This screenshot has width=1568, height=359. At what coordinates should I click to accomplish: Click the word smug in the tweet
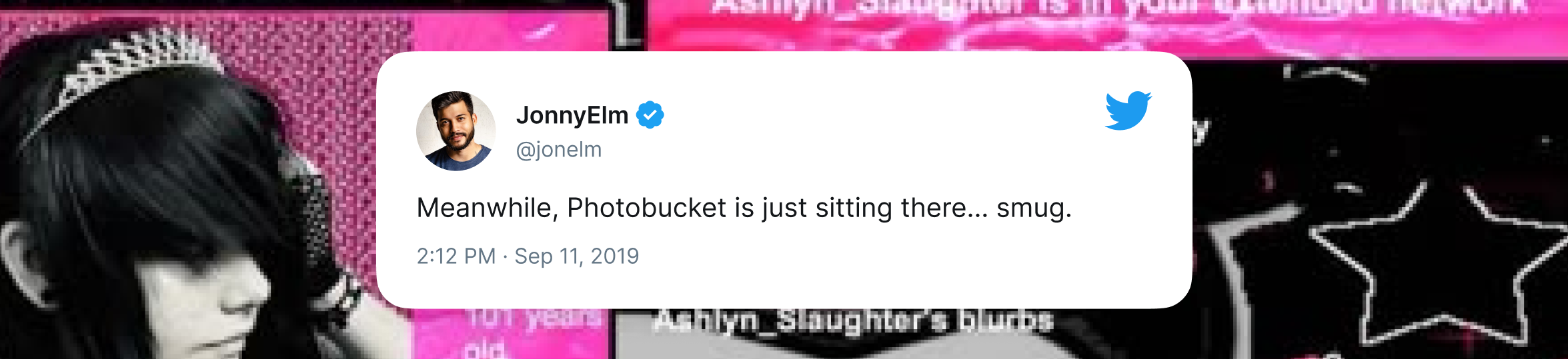point(1034,209)
